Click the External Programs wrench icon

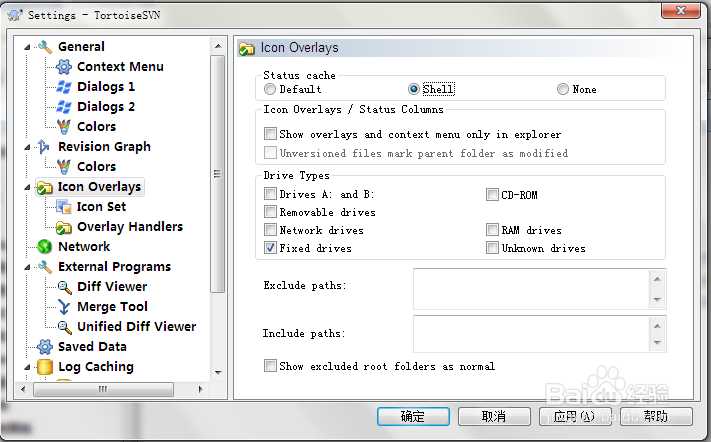[45, 267]
